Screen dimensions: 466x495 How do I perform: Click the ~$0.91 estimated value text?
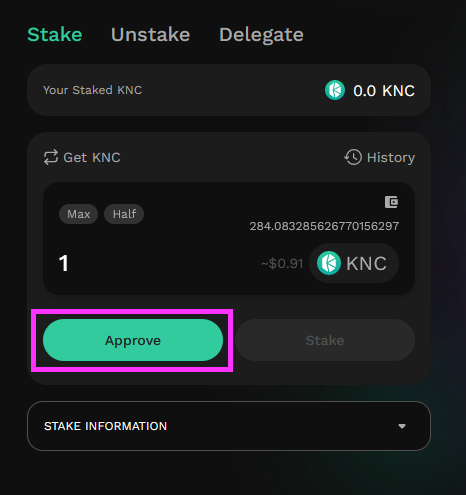coord(282,264)
